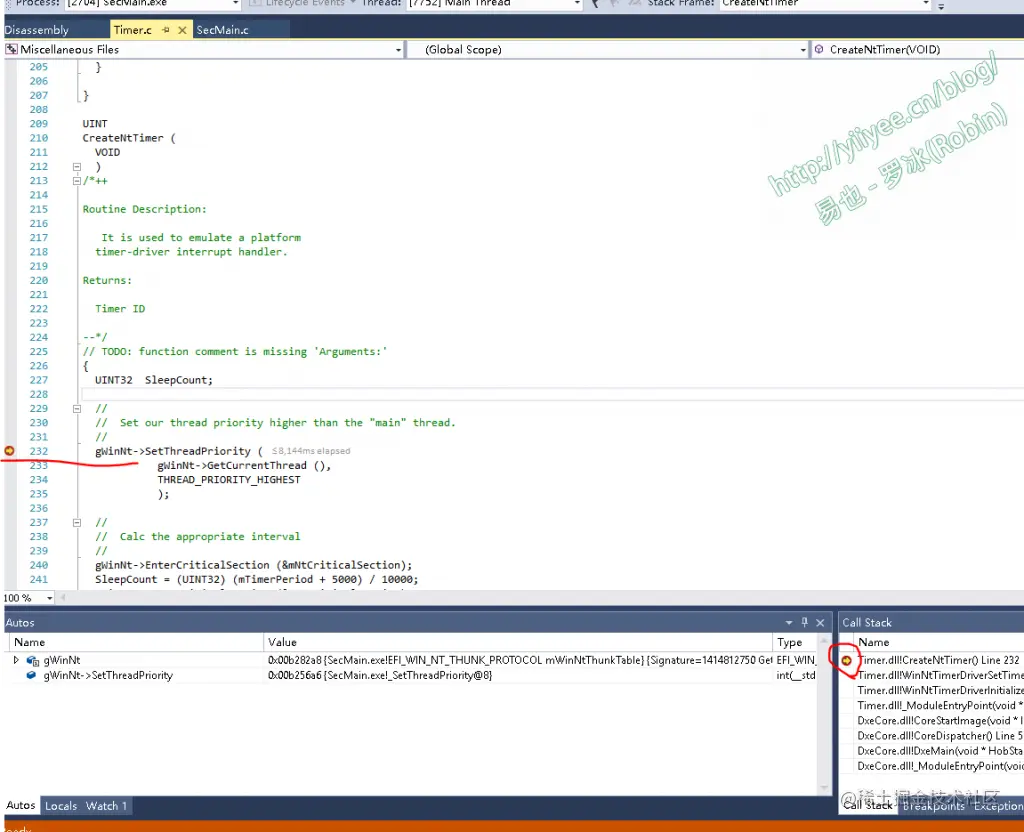
Task: Close the Timer.c tab
Action: pyautogui.click(x=182, y=30)
